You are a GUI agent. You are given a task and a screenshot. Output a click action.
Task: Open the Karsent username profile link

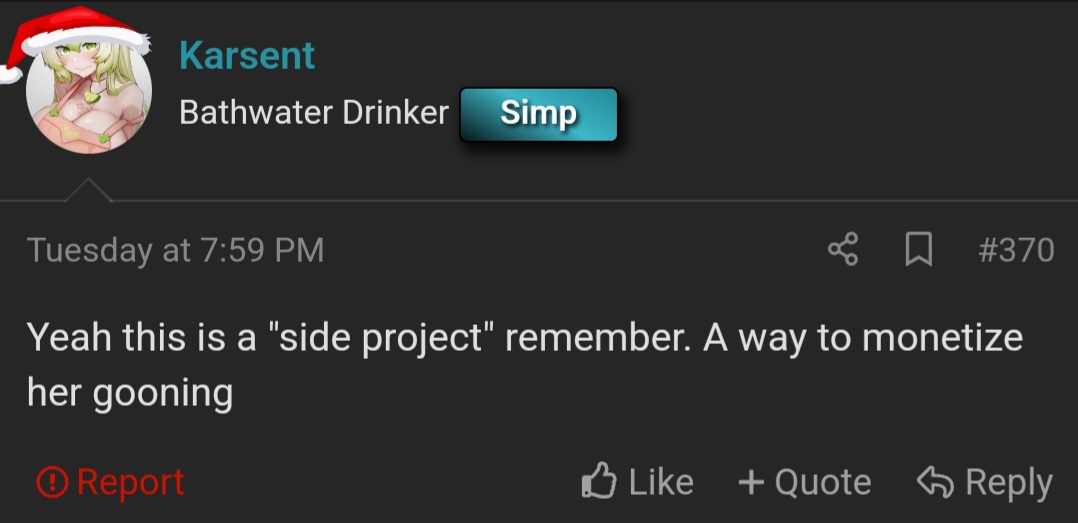click(247, 56)
